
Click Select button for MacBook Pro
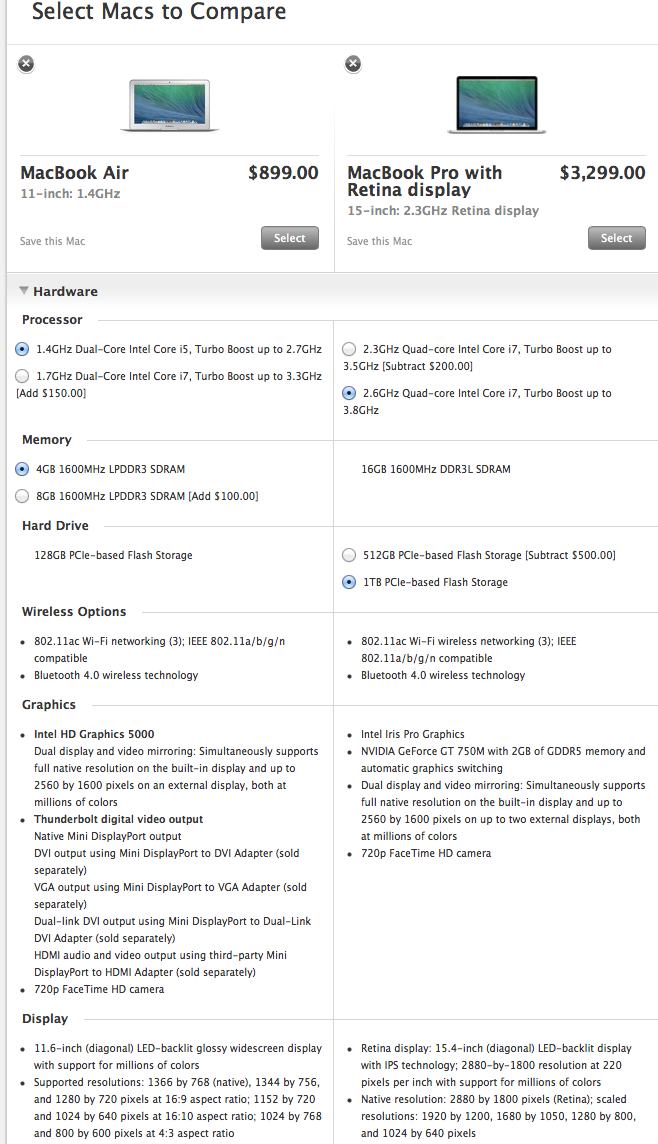[x=616, y=238]
